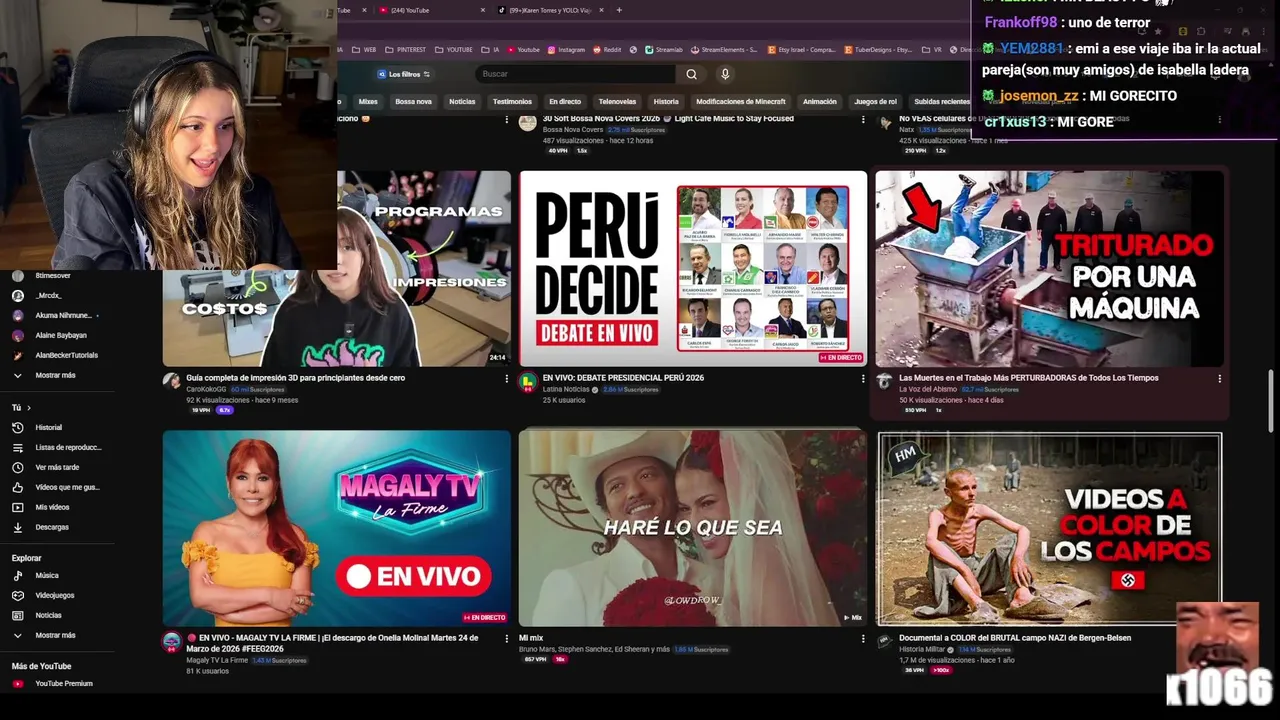Open Mis videos in the sidebar
1280x720 pixels.
tap(40, 507)
